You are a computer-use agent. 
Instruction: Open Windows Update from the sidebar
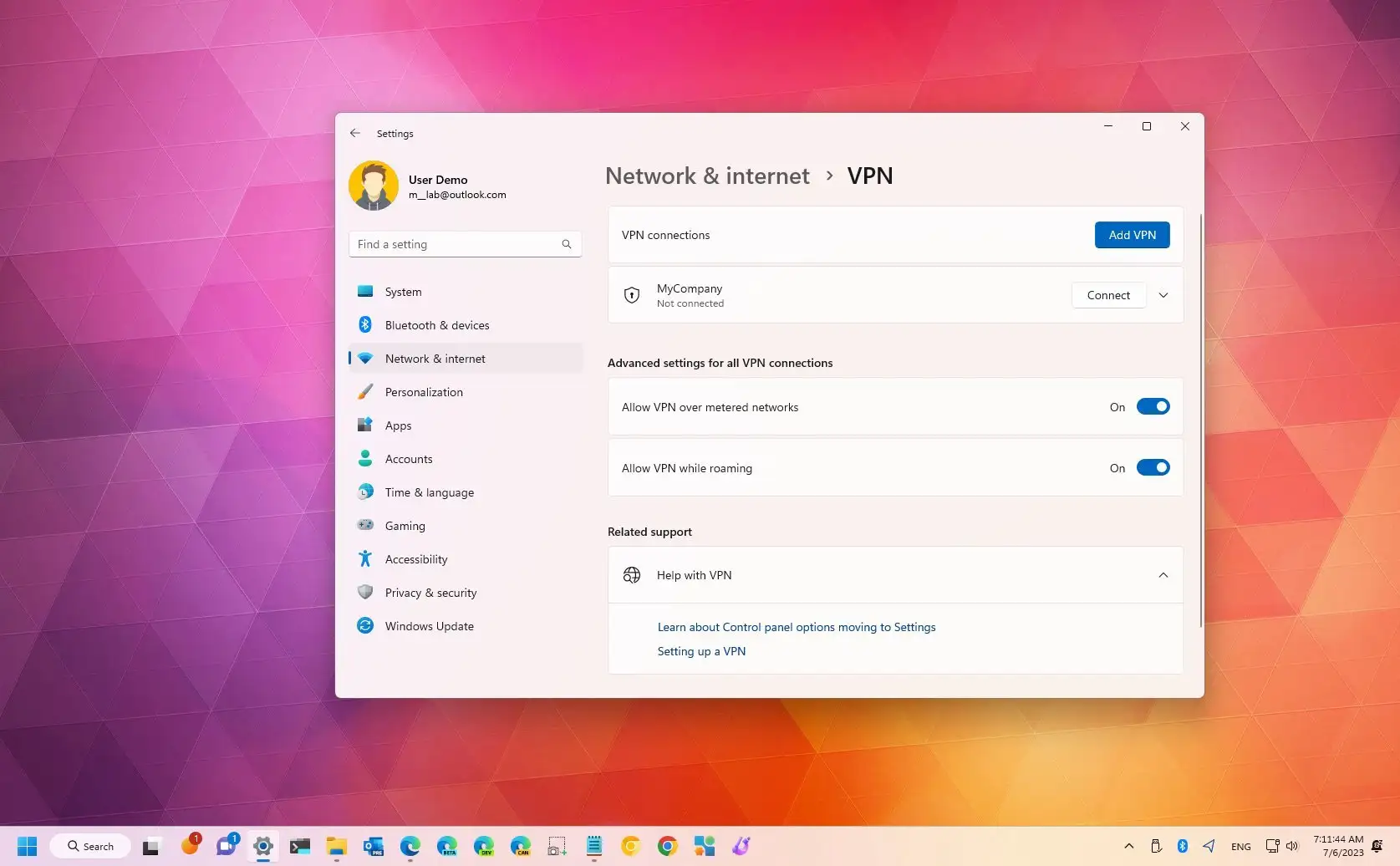click(430, 626)
